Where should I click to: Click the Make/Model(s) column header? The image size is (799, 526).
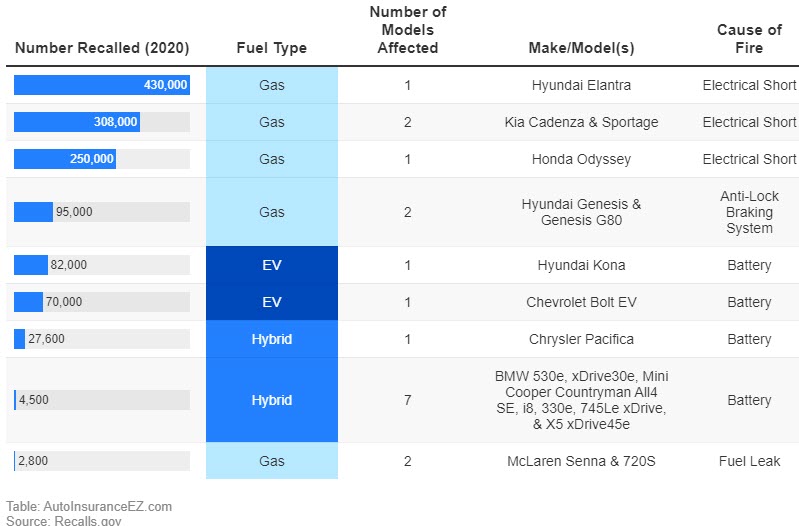click(581, 48)
